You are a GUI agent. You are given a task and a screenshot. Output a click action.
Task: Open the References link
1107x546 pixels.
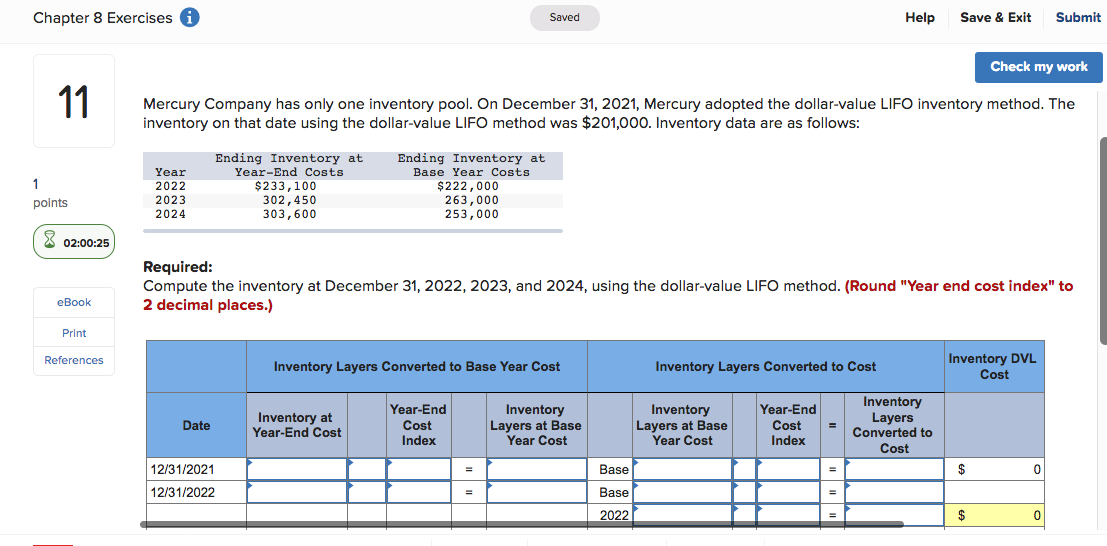pos(74,360)
